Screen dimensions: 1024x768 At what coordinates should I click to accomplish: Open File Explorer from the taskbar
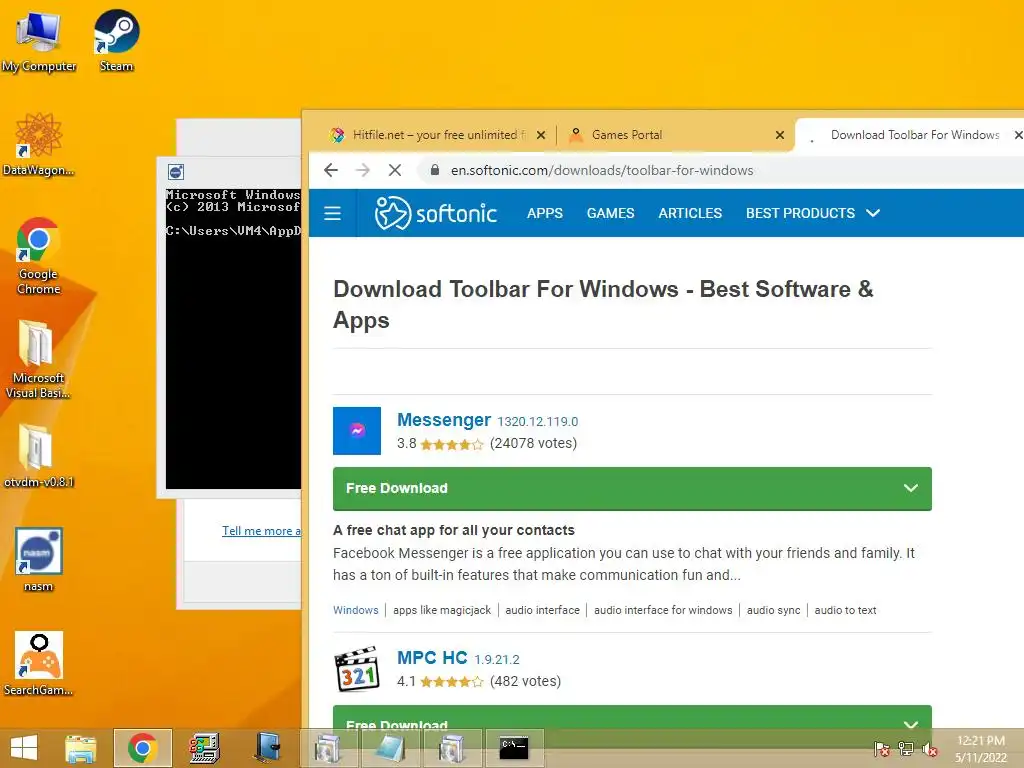(x=81, y=748)
